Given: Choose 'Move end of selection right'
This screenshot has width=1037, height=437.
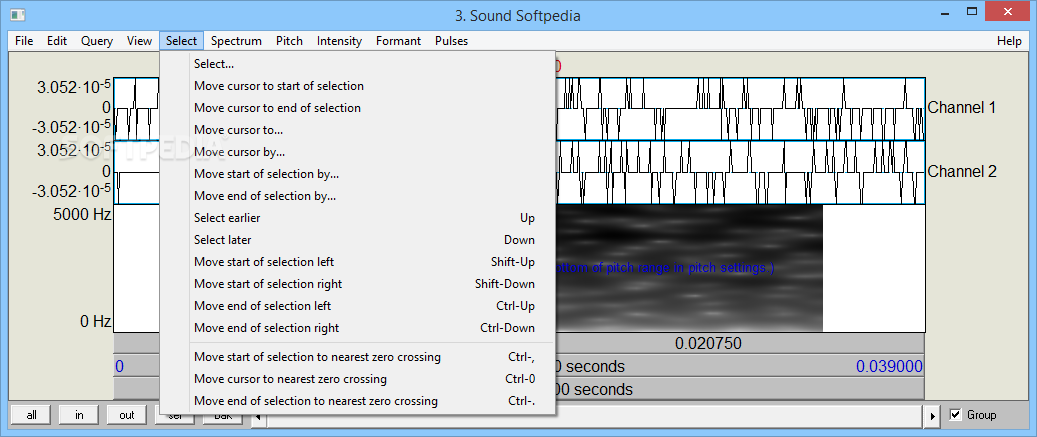Looking at the screenshot, I should [x=357, y=328].
